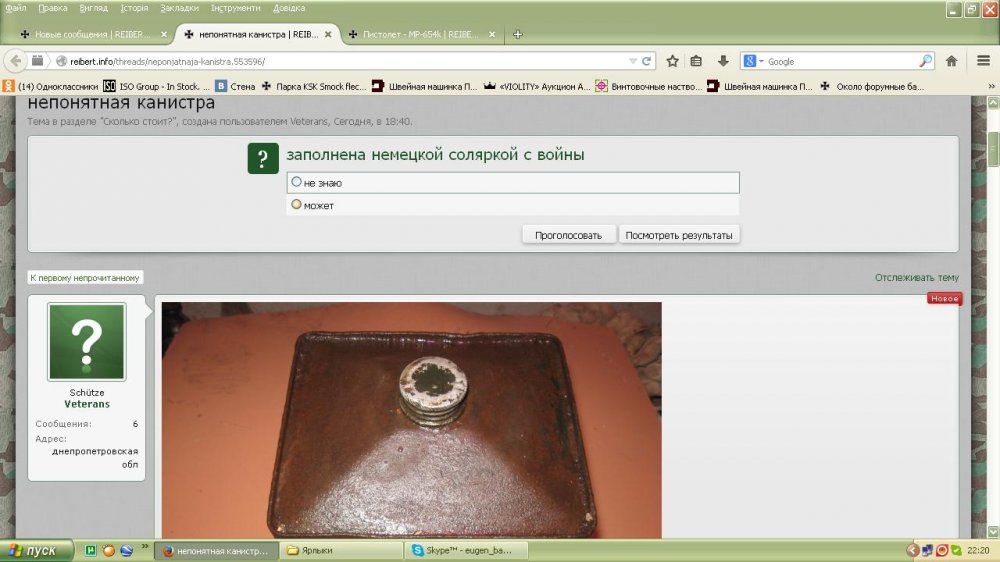
Task: Click the 'Отслеживать тему' link
Action: tap(916, 278)
